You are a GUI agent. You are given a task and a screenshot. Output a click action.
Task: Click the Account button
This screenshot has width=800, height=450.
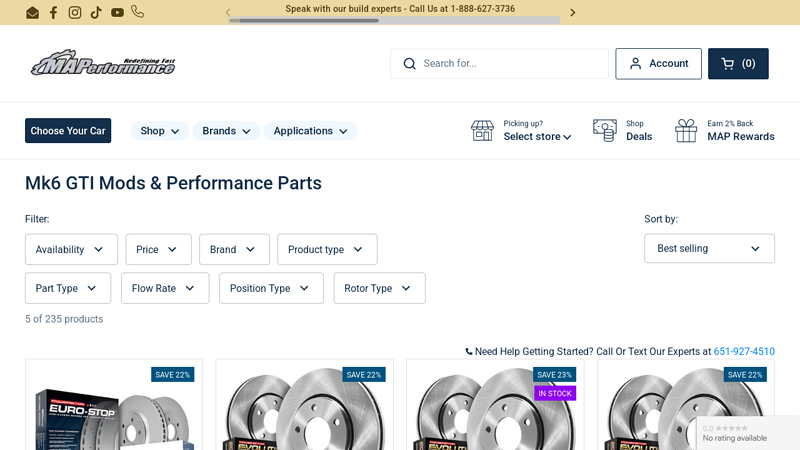click(658, 64)
